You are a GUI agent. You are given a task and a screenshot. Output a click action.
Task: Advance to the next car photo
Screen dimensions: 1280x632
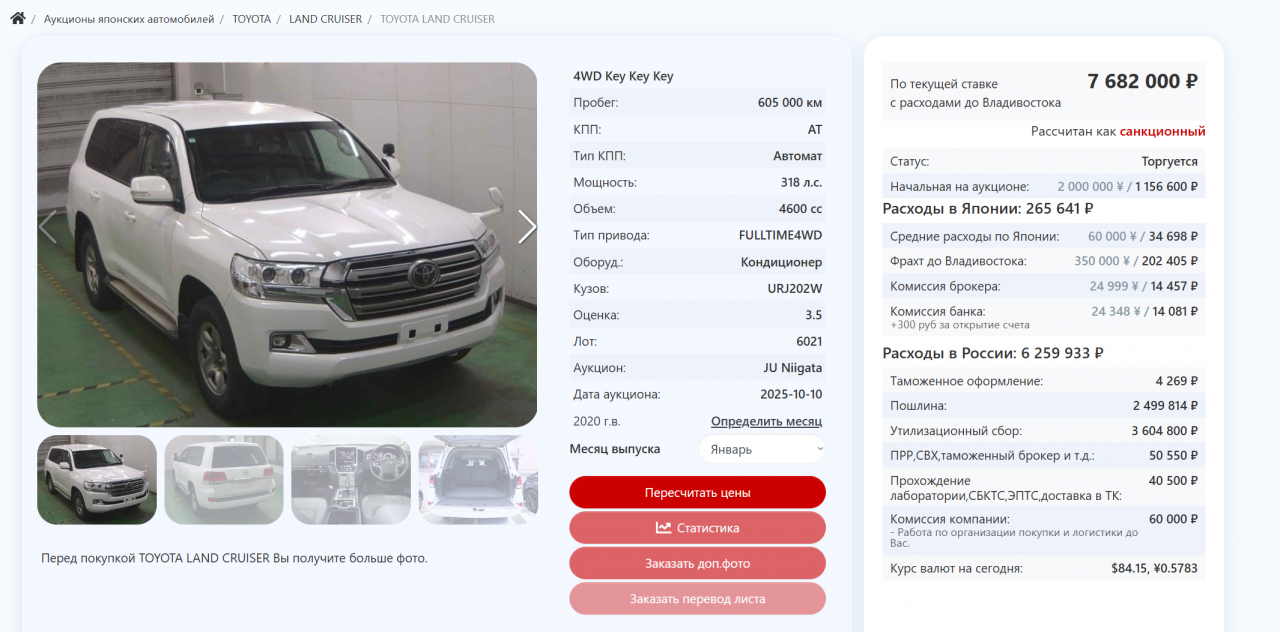click(527, 227)
